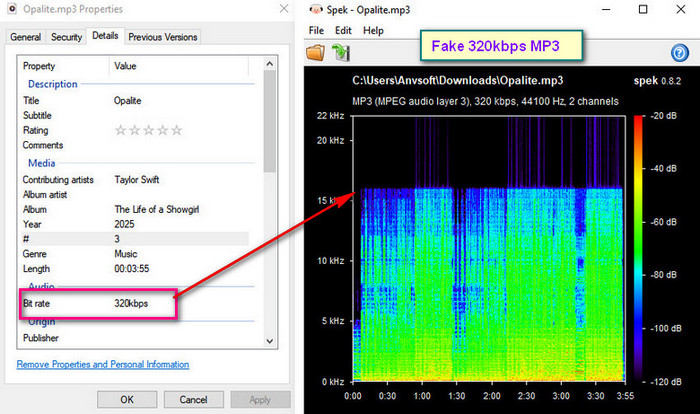This screenshot has height=414, width=700.
Task: Select Contributing artists value Taylor Swift
Action: 137,180
